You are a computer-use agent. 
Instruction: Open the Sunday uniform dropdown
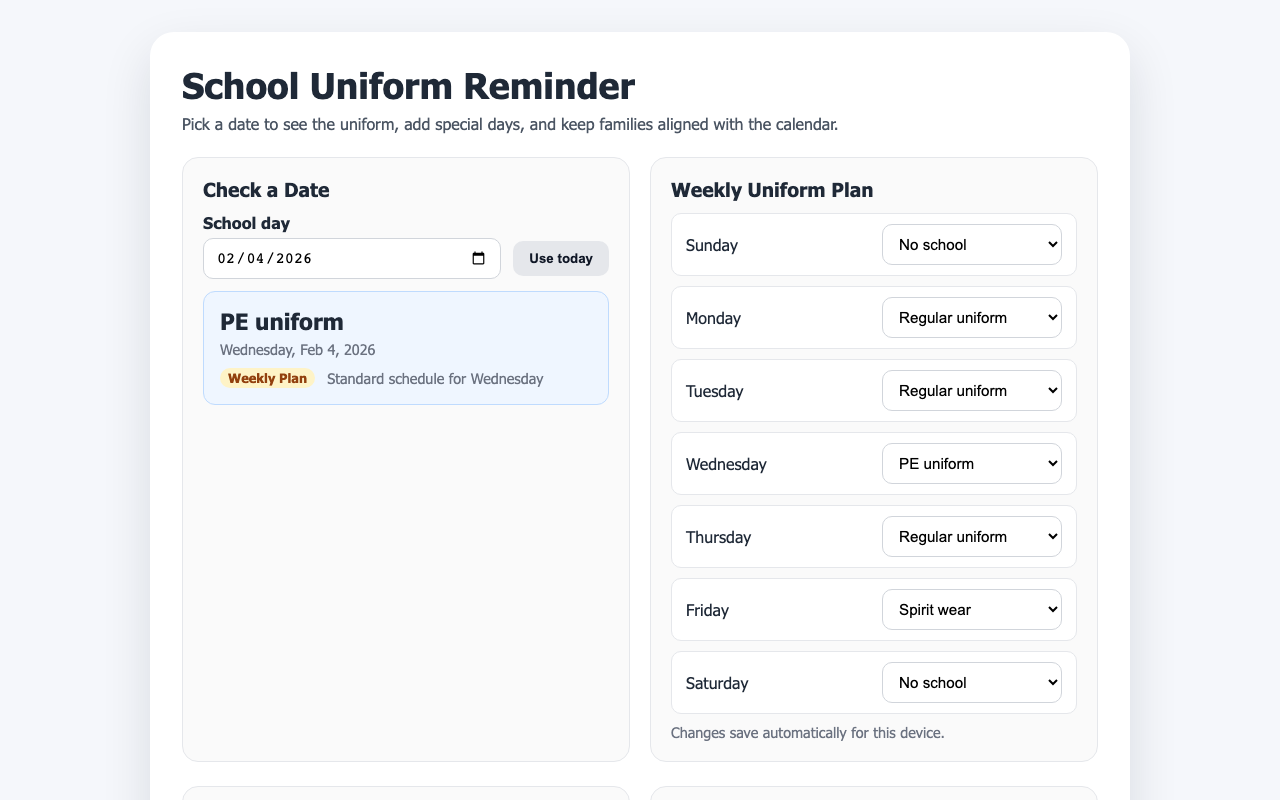tap(971, 244)
